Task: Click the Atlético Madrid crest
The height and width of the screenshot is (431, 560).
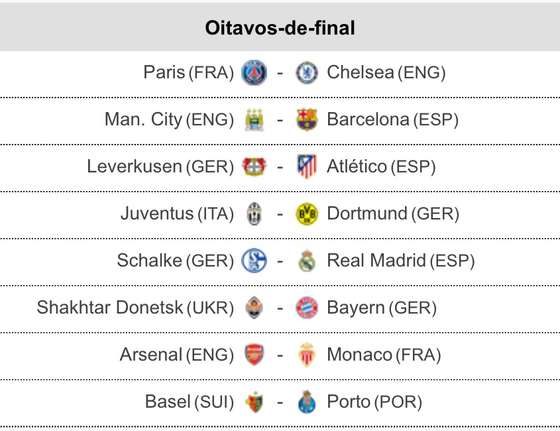Action: 307,166
